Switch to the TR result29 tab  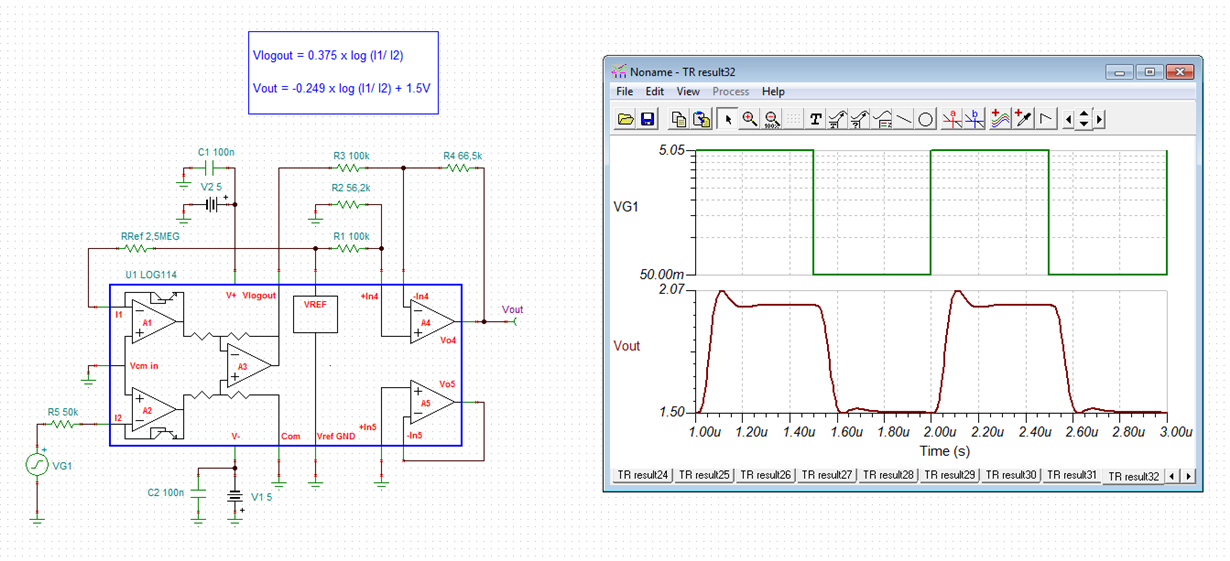coord(950,475)
